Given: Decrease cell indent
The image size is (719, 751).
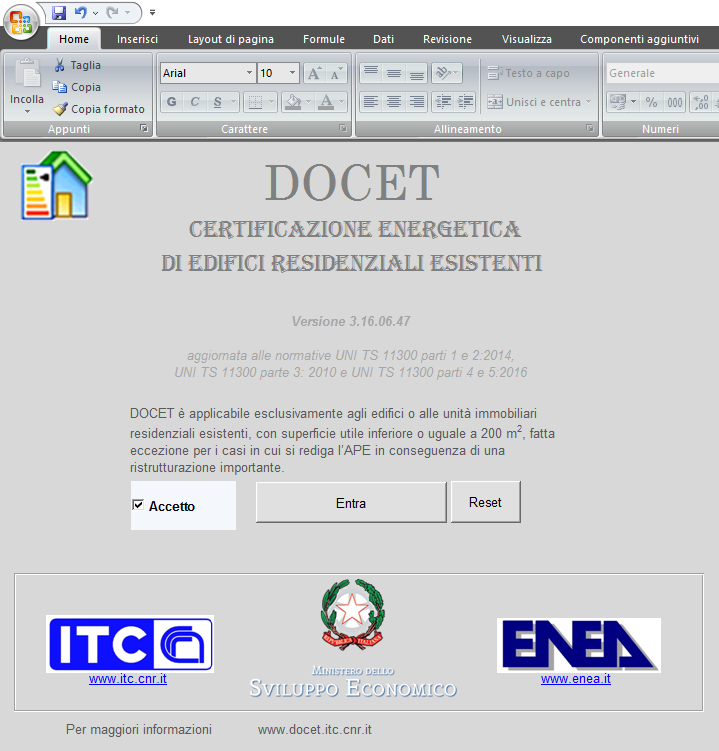Looking at the screenshot, I should (x=443, y=102).
